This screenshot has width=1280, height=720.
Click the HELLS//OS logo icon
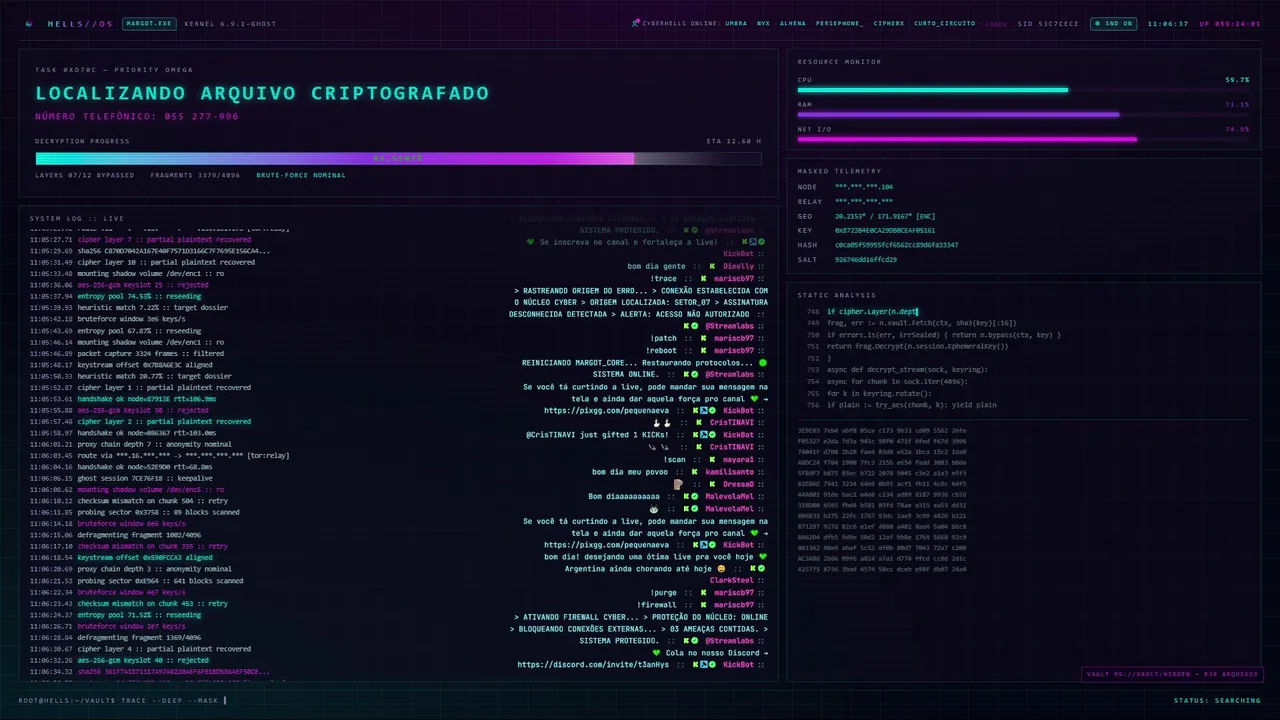[30, 23]
